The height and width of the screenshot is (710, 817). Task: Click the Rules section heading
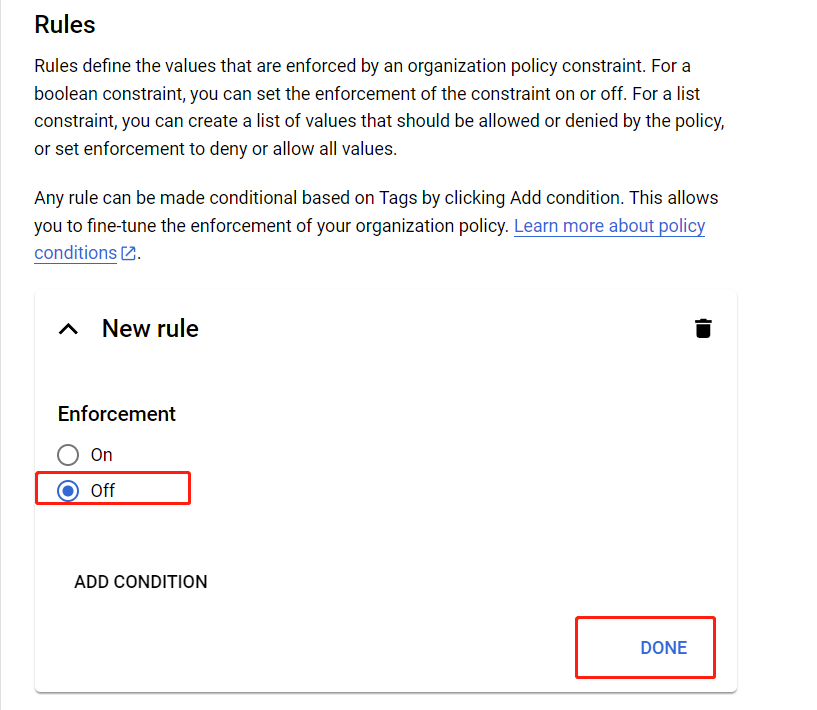coord(65,24)
